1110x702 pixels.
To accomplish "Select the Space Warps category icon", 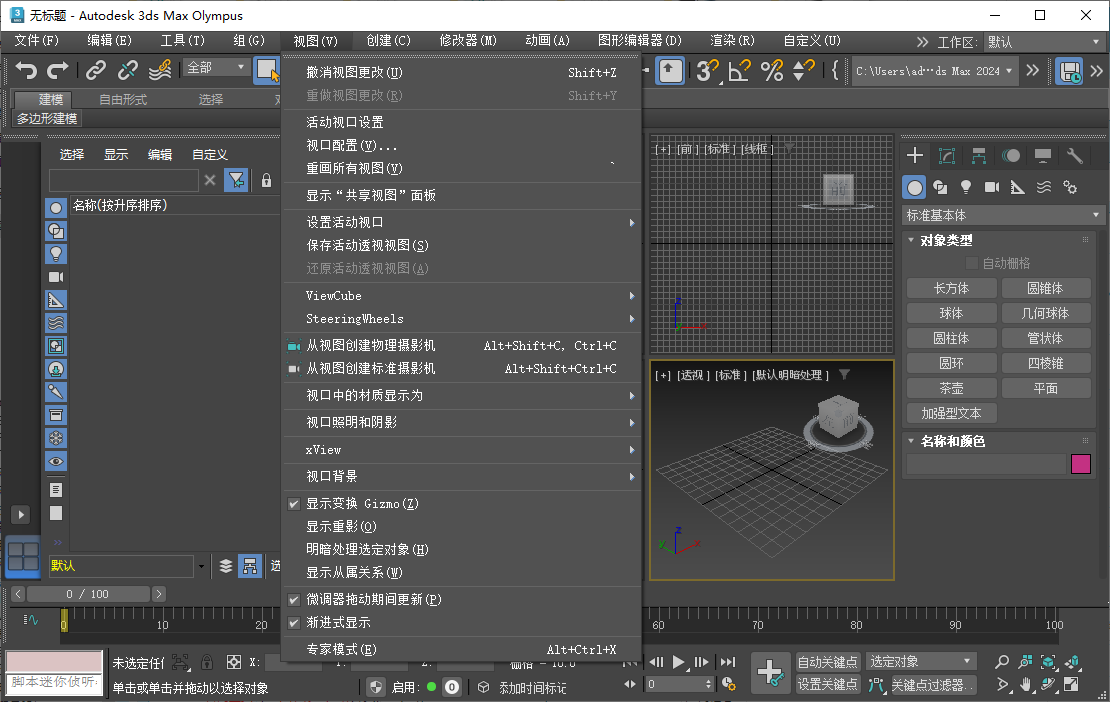I will [x=1043, y=187].
